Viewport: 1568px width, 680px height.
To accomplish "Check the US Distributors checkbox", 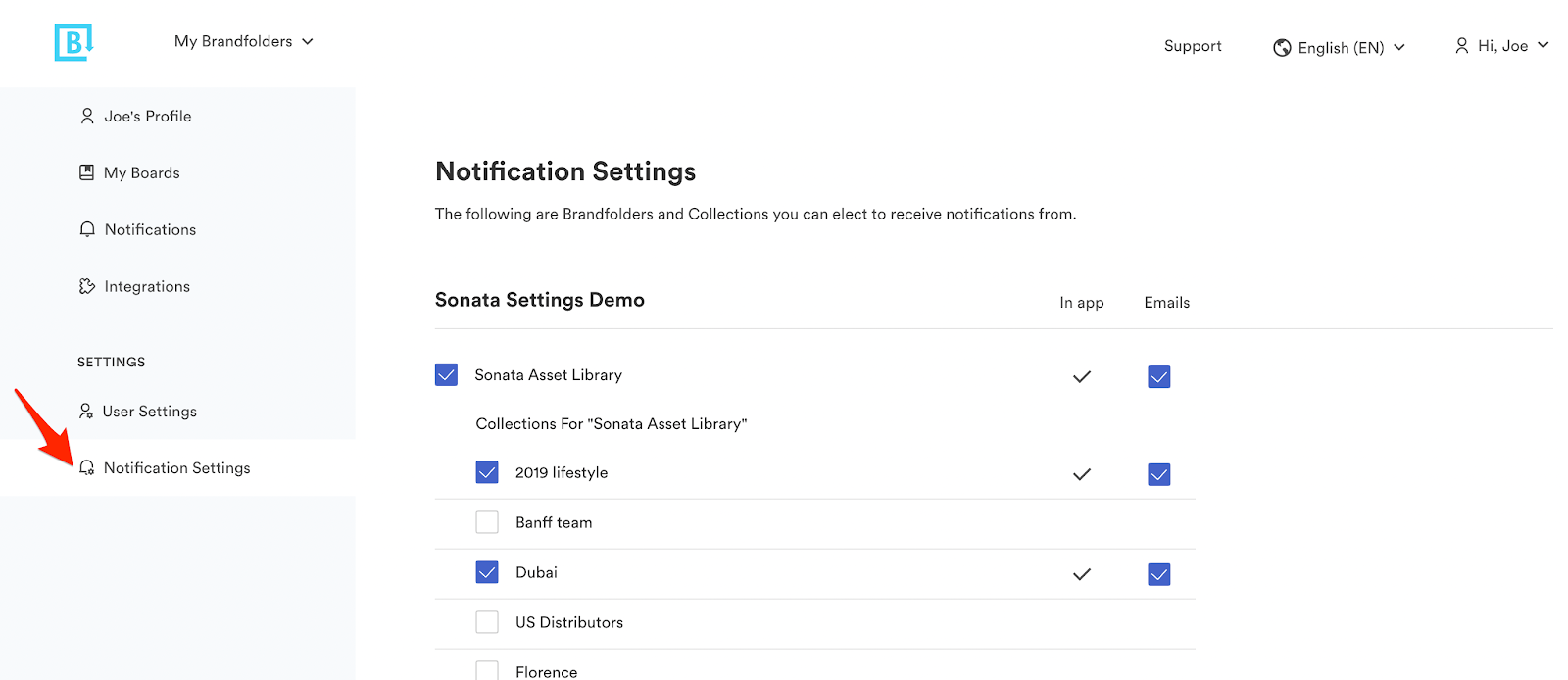I will tap(487, 622).
